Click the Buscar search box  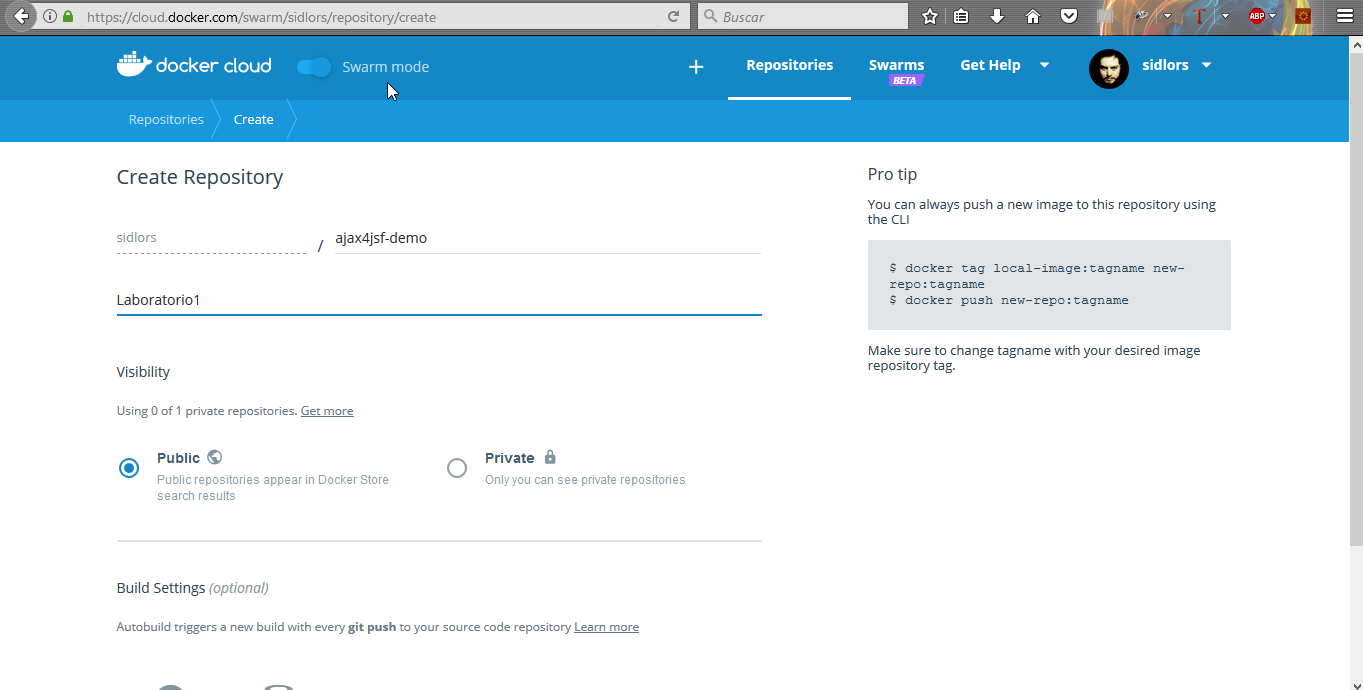coord(803,16)
